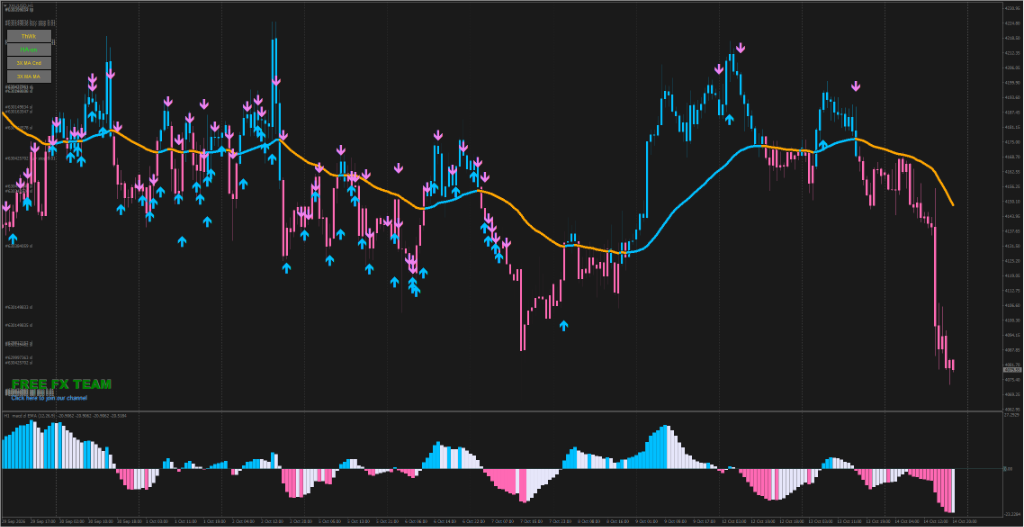Open the 'Click here to join our channel' link

pyautogui.click(x=49, y=398)
